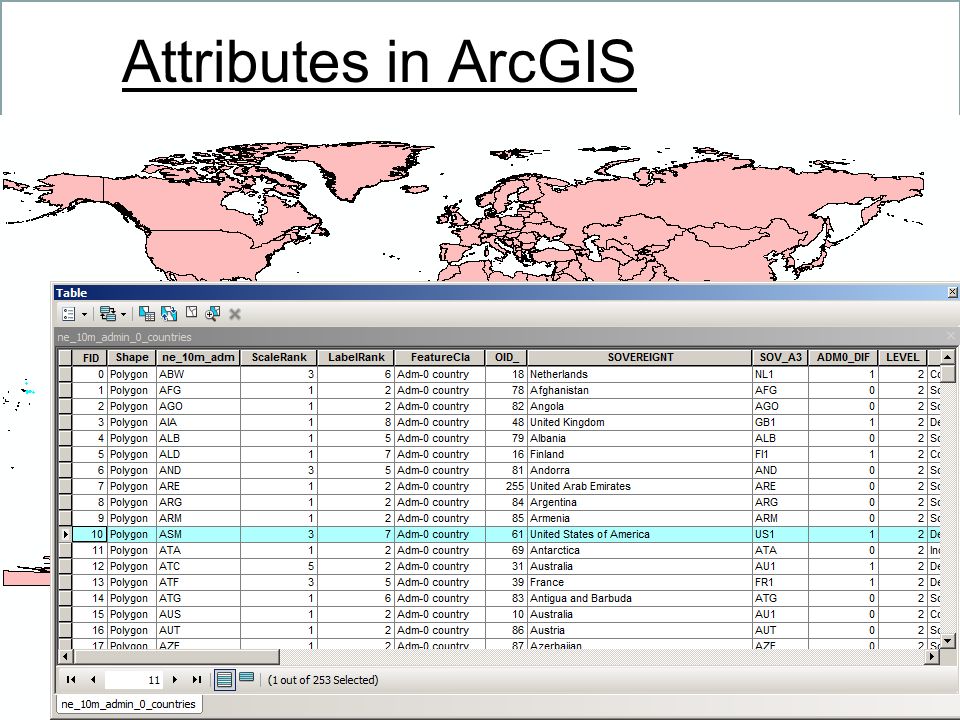Go to the previous record
This screenshot has width=960, height=720.
pyautogui.click(x=92, y=680)
